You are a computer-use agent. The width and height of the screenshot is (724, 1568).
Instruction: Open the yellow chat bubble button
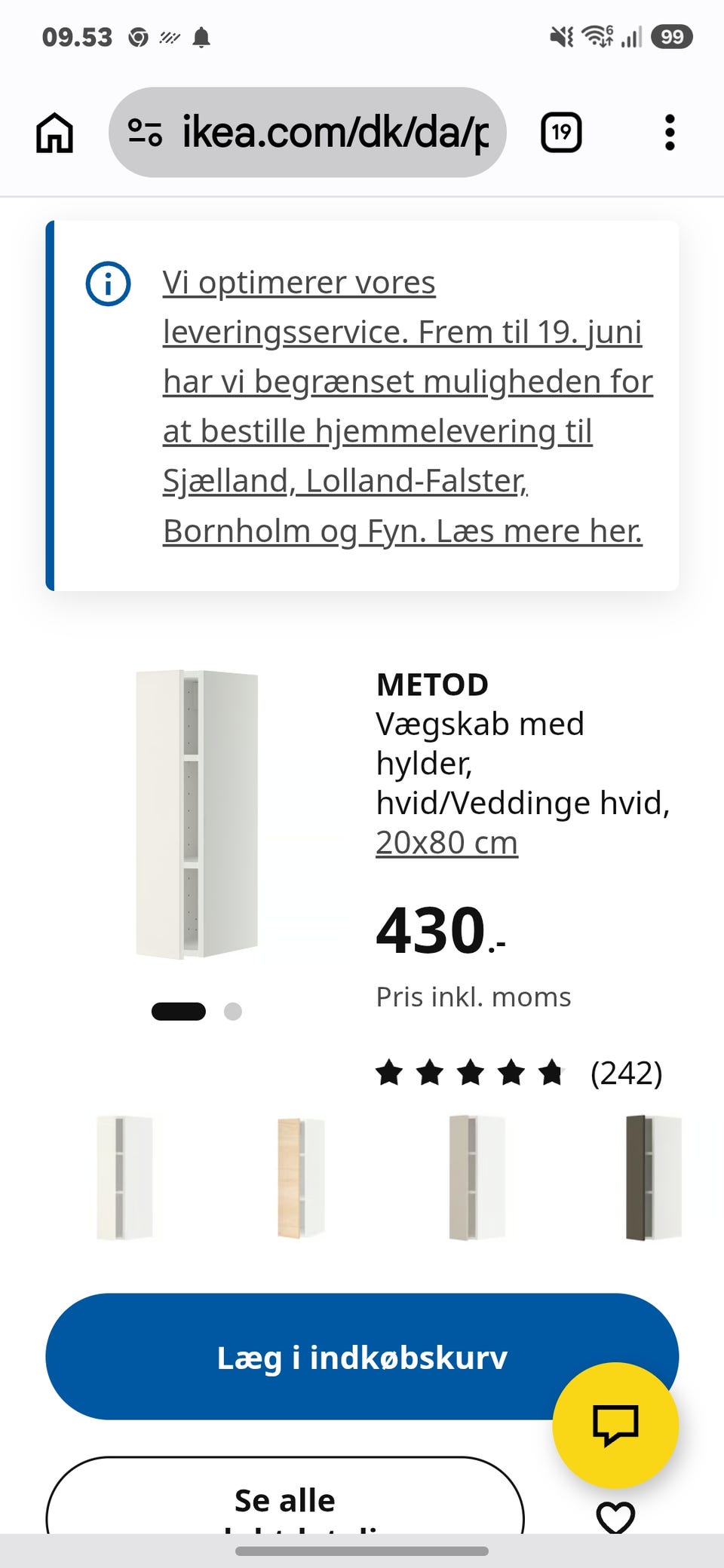615,1425
